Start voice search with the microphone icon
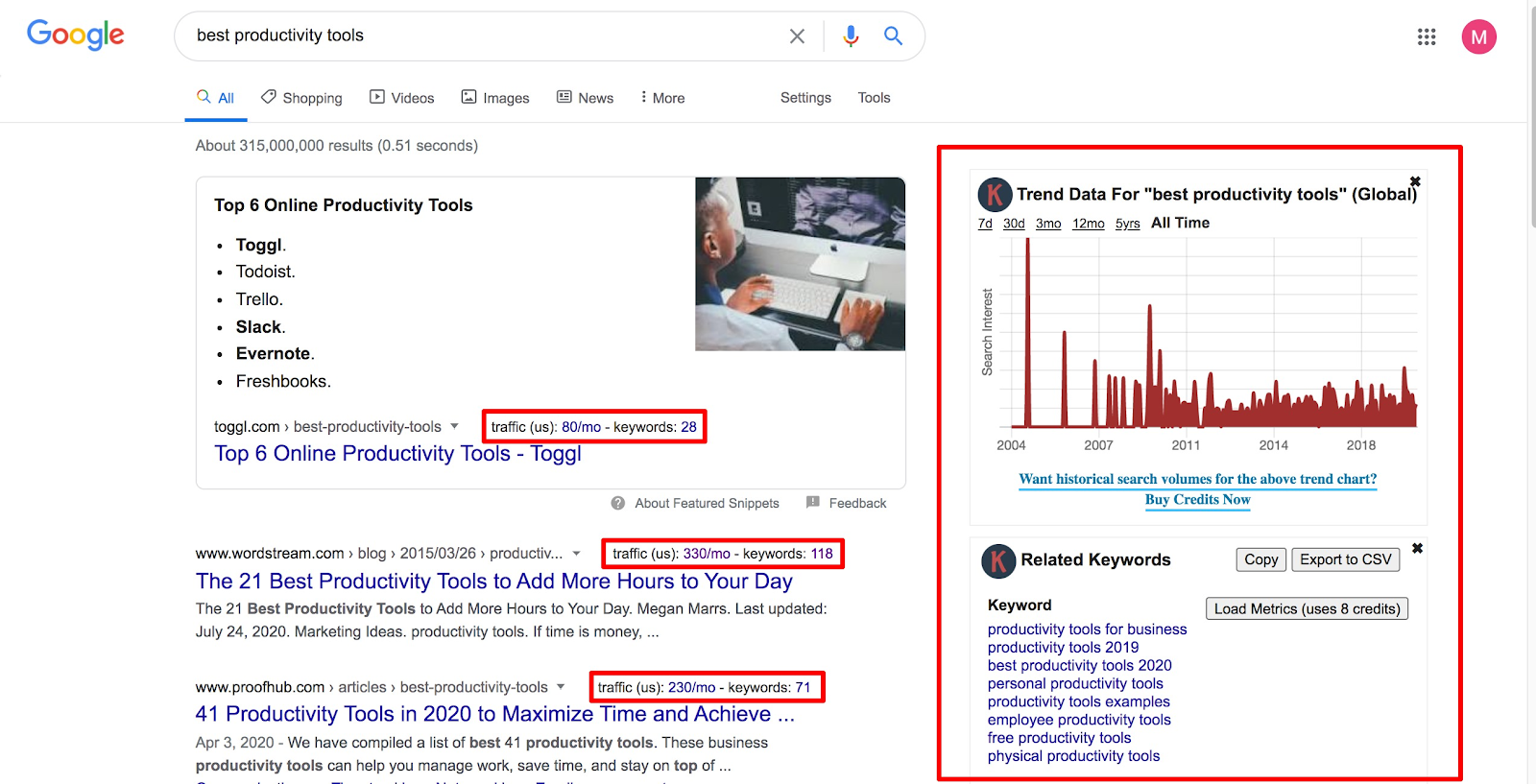 (x=851, y=36)
